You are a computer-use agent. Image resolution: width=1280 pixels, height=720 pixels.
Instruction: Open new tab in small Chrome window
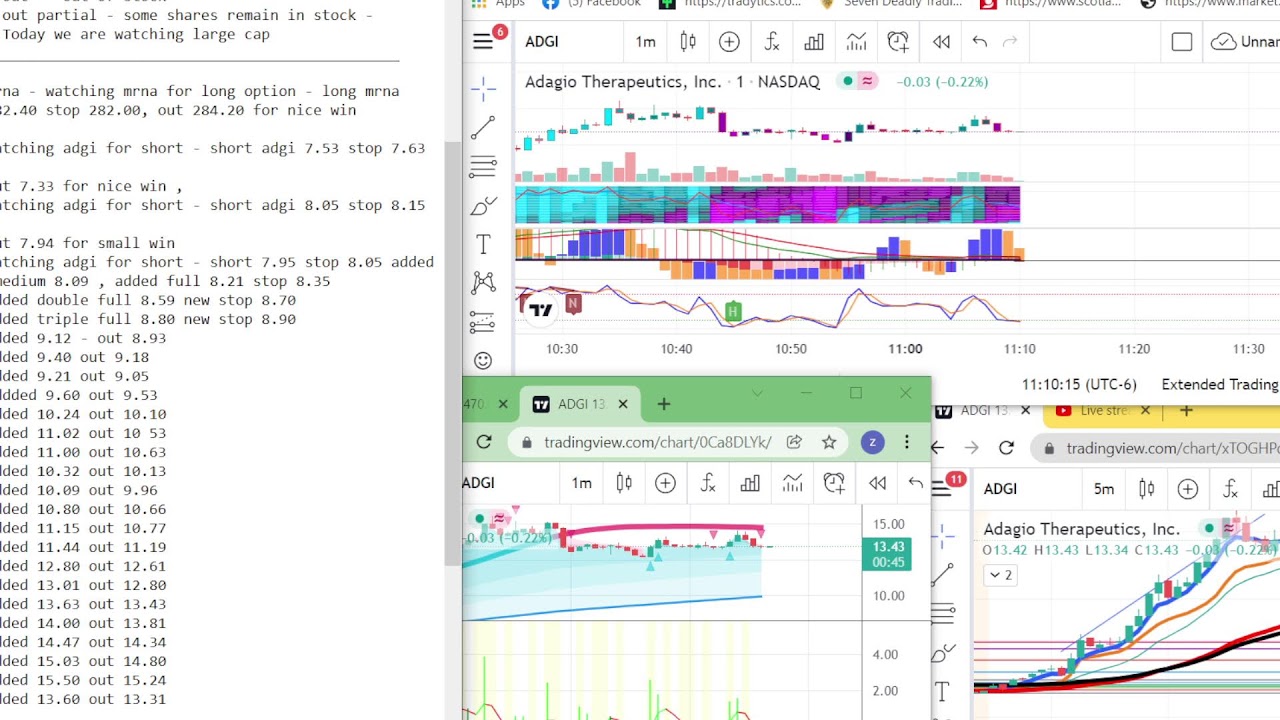[664, 404]
